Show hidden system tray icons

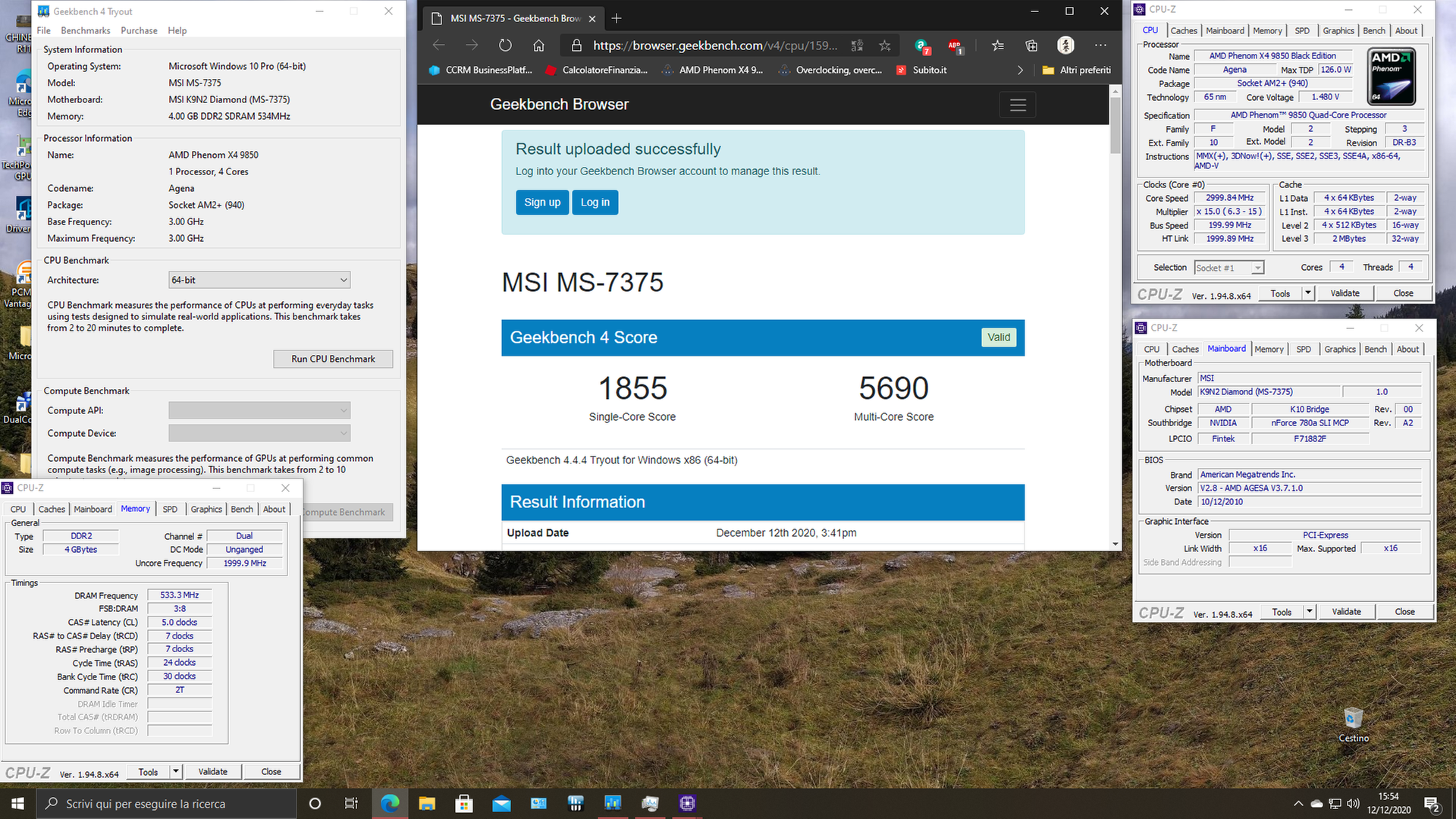point(1298,803)
